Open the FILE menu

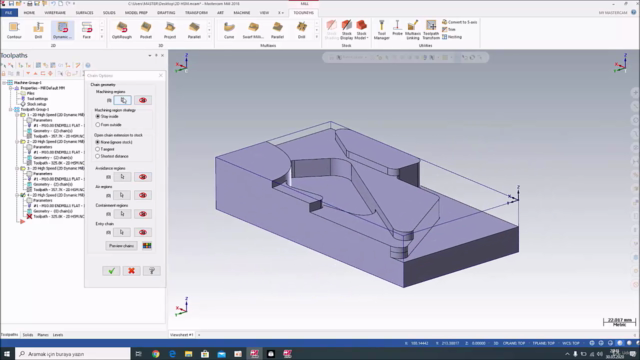pyautogui.click(x=9, y=13)
